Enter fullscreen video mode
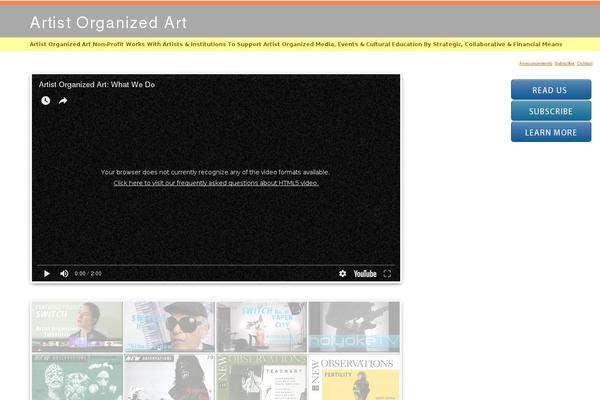Image resolution: width=600 pixels, height=400 pixels. click(x=387, y=274)
